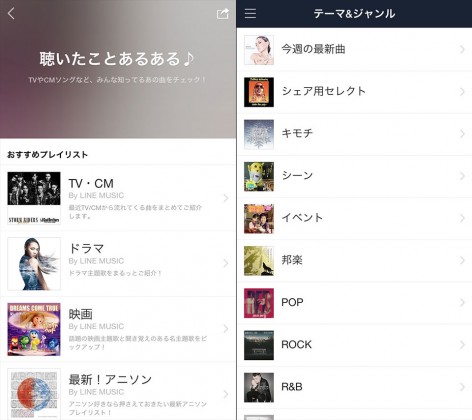Viewport: 472px width, 420px height.
Task: Tap the 映画 playlist title
Action: point(80,314)
